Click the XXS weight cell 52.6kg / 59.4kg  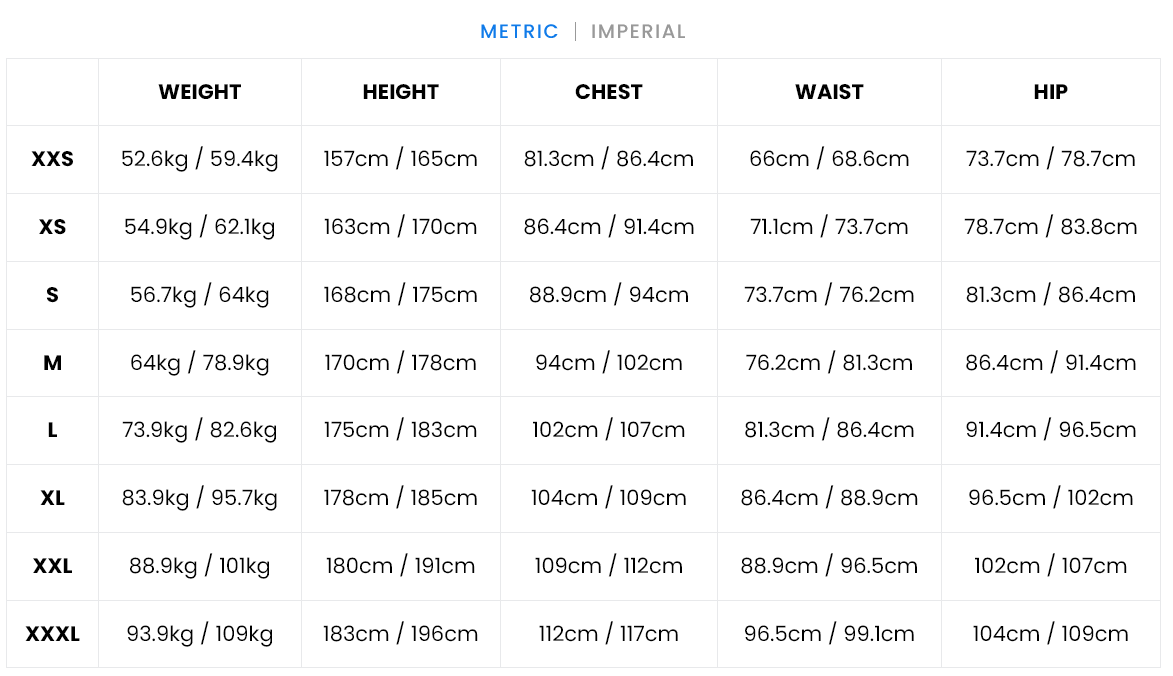click(200, 159)
